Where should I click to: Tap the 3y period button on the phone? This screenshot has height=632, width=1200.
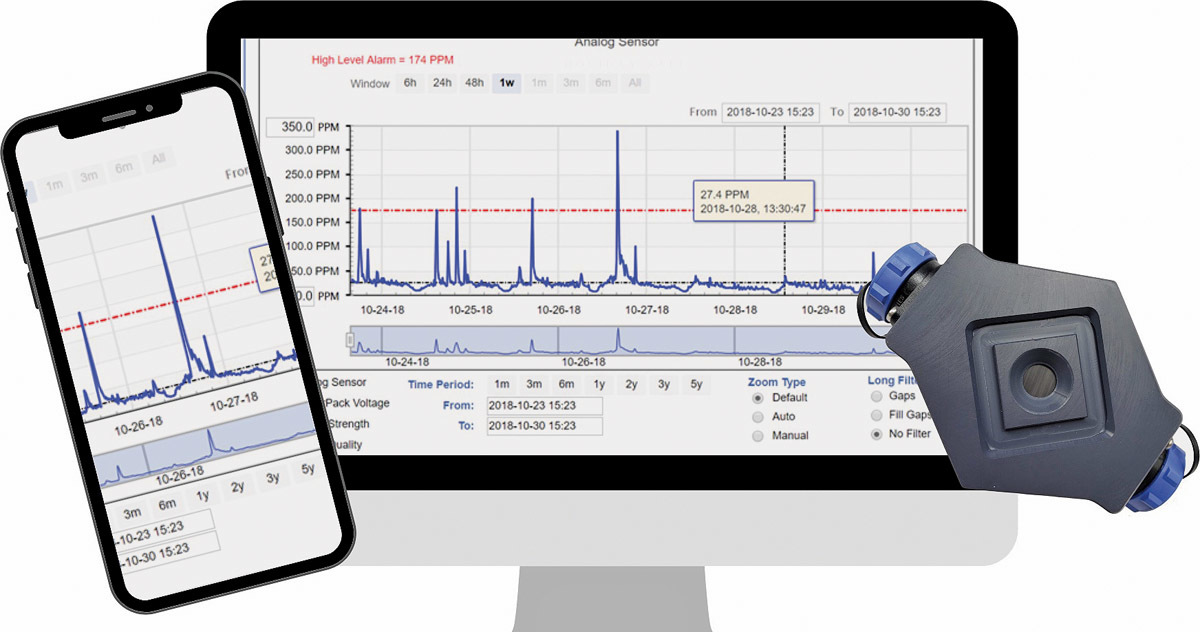[272, 478]
